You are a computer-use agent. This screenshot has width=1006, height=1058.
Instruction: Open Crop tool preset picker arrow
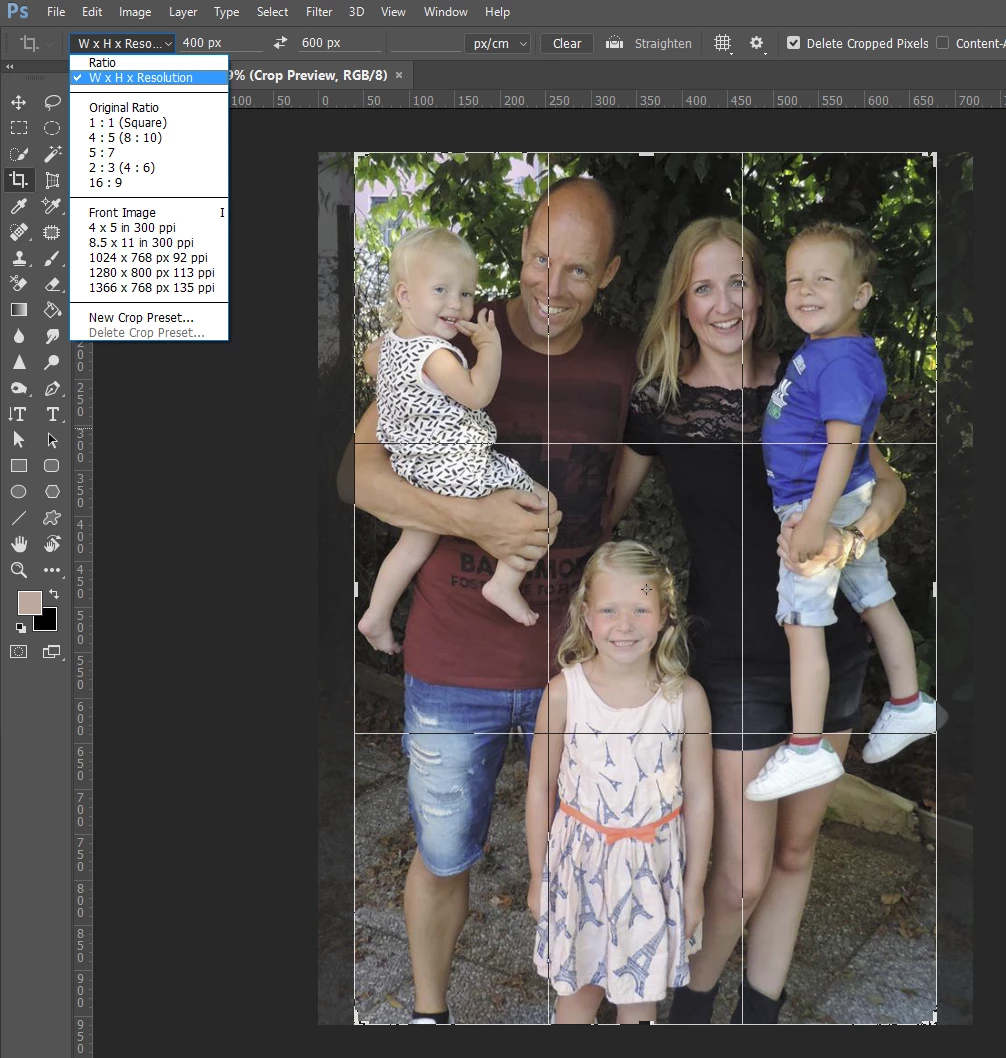point(50,45)
